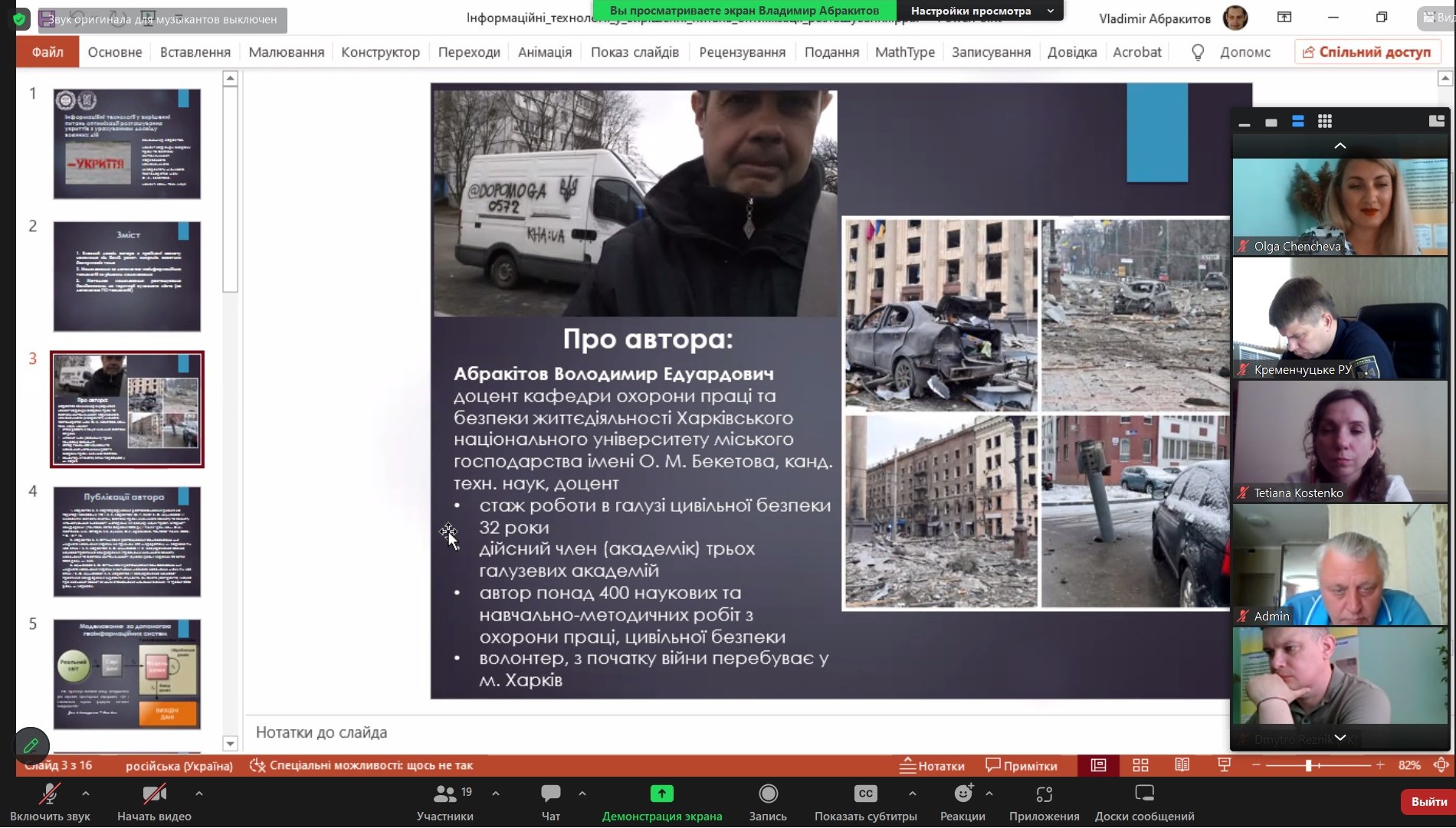Toggle Запись recording
Screen dimensions: 1456x828
pyautogui.click(x=768, y=801)
